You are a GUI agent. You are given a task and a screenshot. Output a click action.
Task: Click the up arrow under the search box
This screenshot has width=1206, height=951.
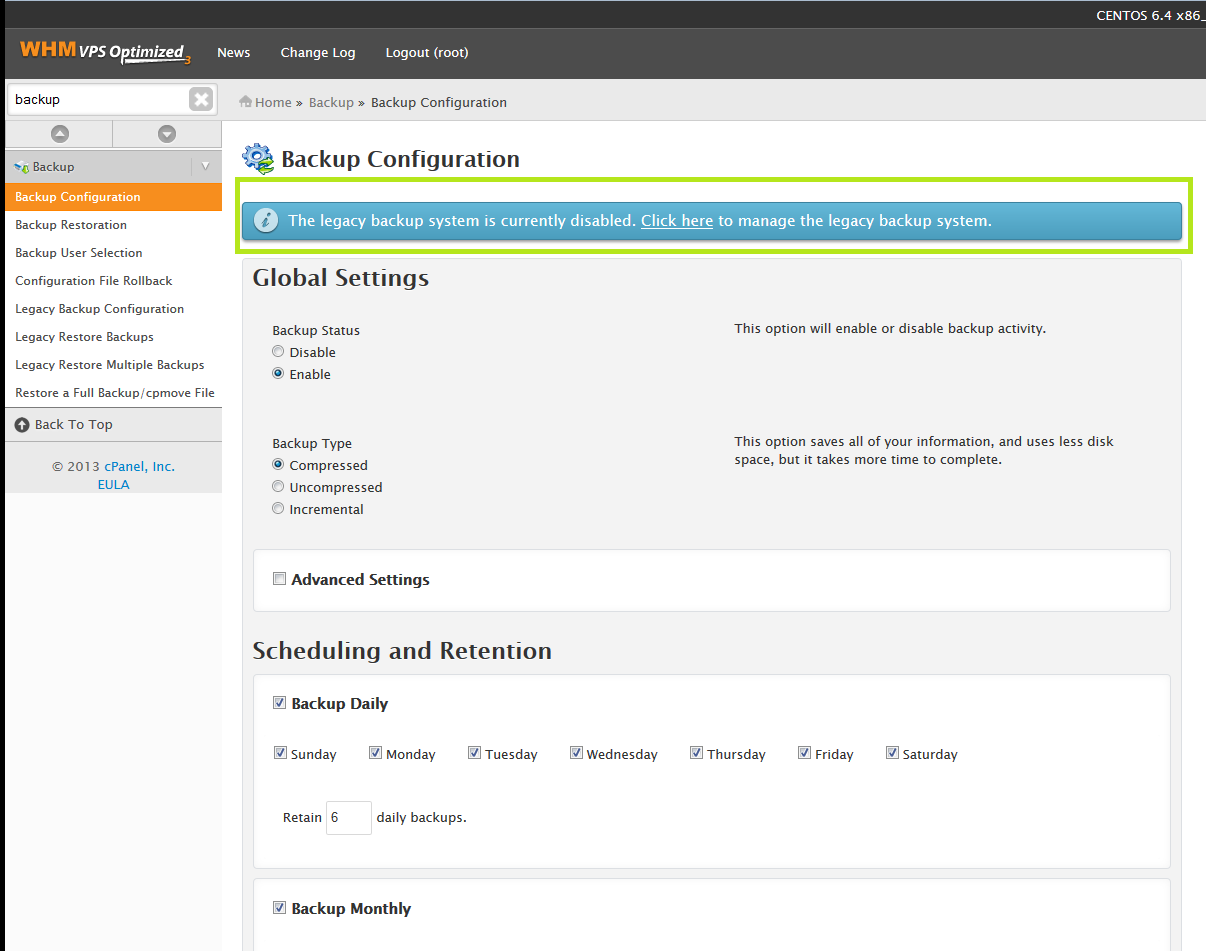tap(60, 134)
